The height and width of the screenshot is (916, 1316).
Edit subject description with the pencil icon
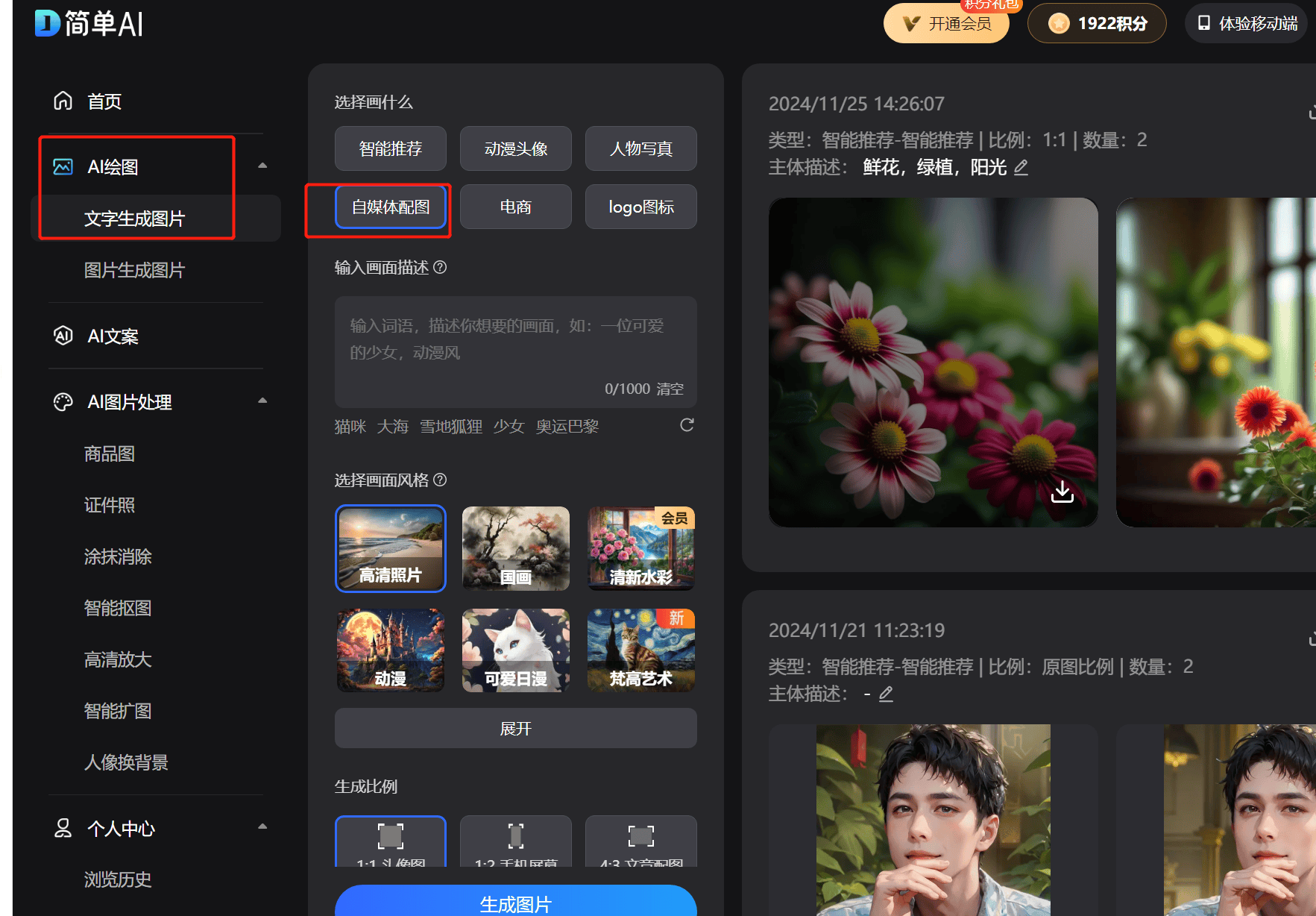click(x=1021, y=167)
